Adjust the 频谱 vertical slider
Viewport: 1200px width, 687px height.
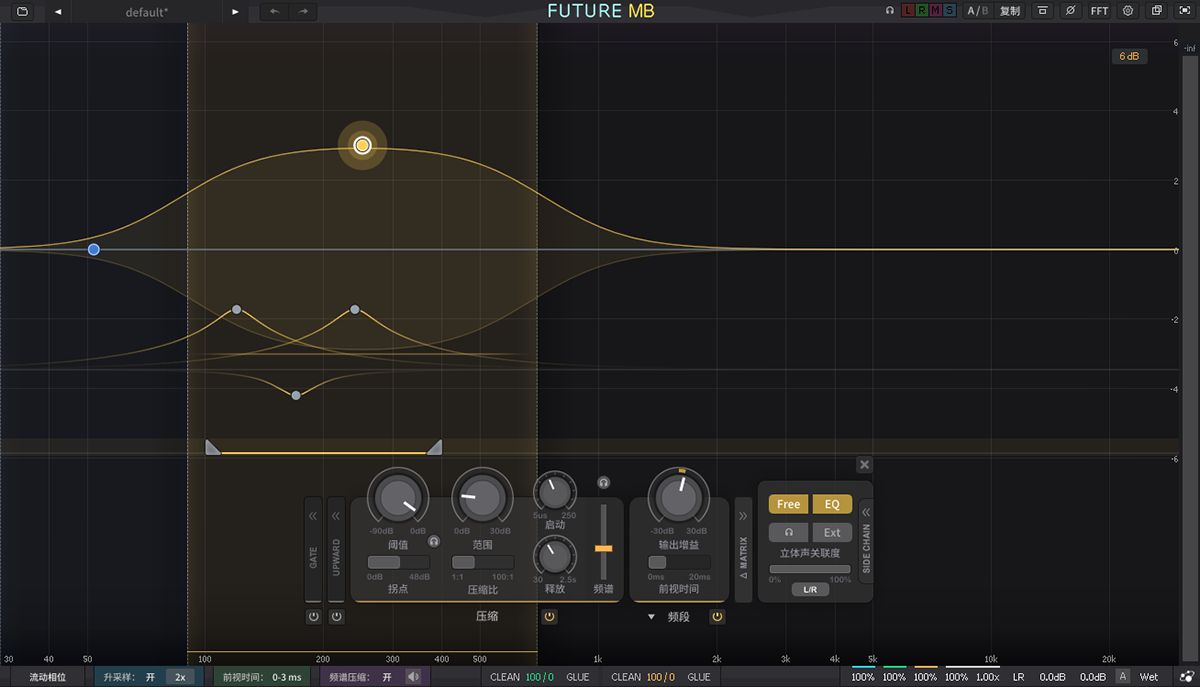[603, 542]
